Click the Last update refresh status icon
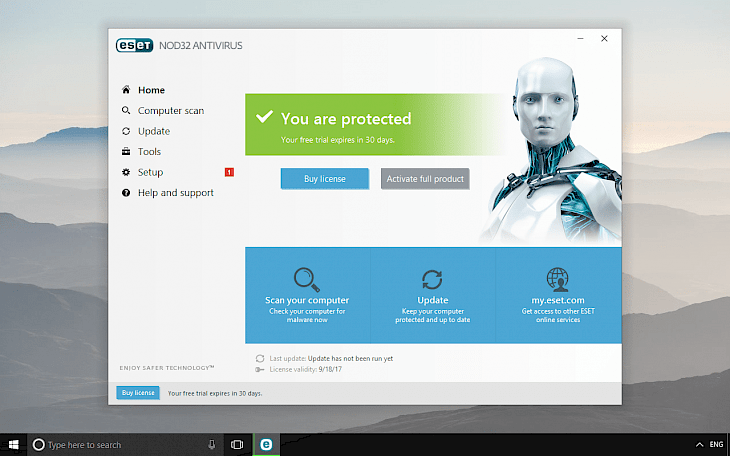 click(x=260, y=358)
